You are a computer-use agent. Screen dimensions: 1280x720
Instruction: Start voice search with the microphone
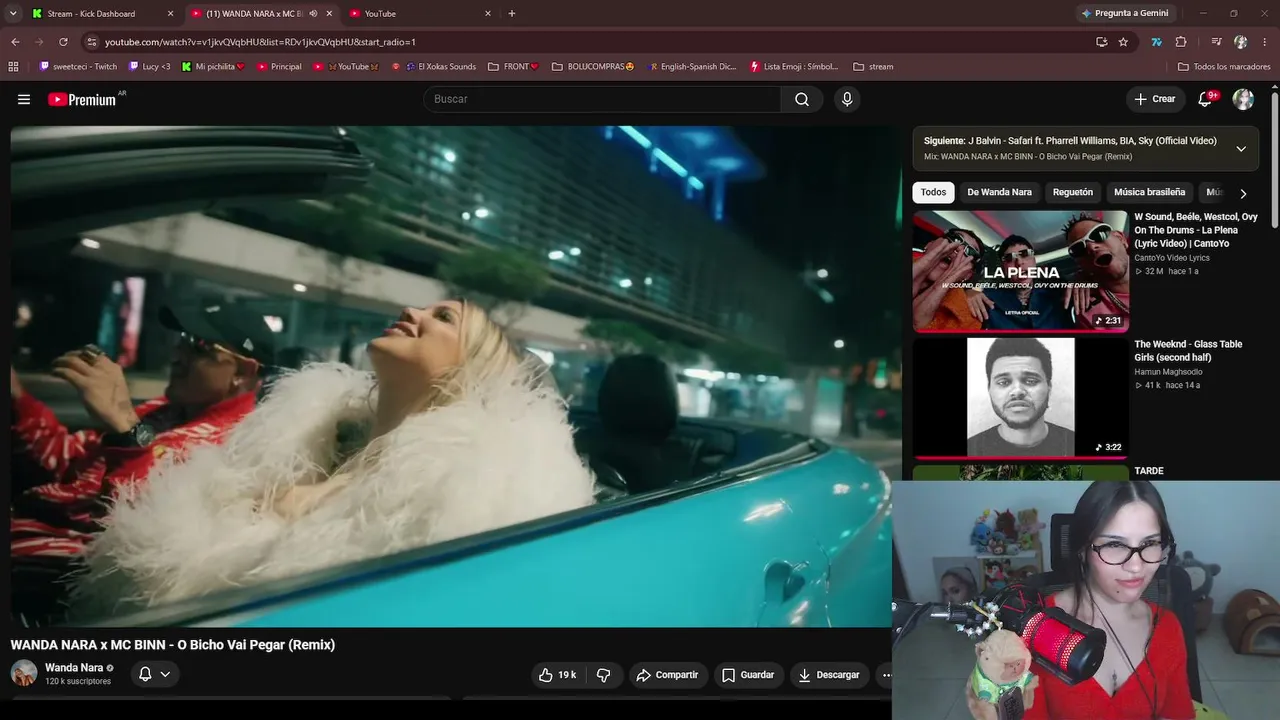coord(847,99)
